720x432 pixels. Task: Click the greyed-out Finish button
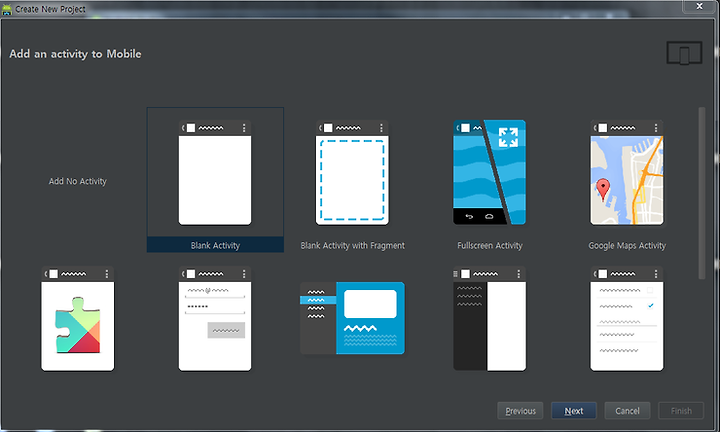pos(681,411)
